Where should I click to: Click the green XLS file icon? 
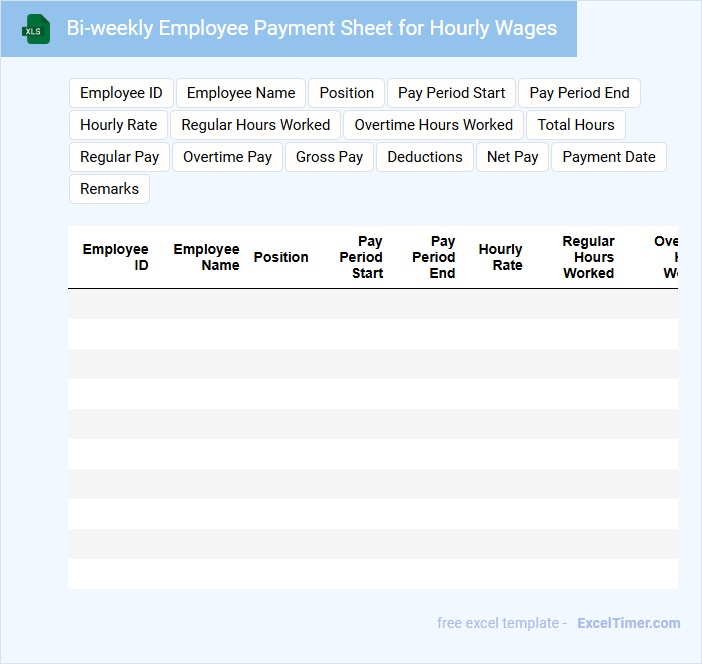click(x=36, y=29)
